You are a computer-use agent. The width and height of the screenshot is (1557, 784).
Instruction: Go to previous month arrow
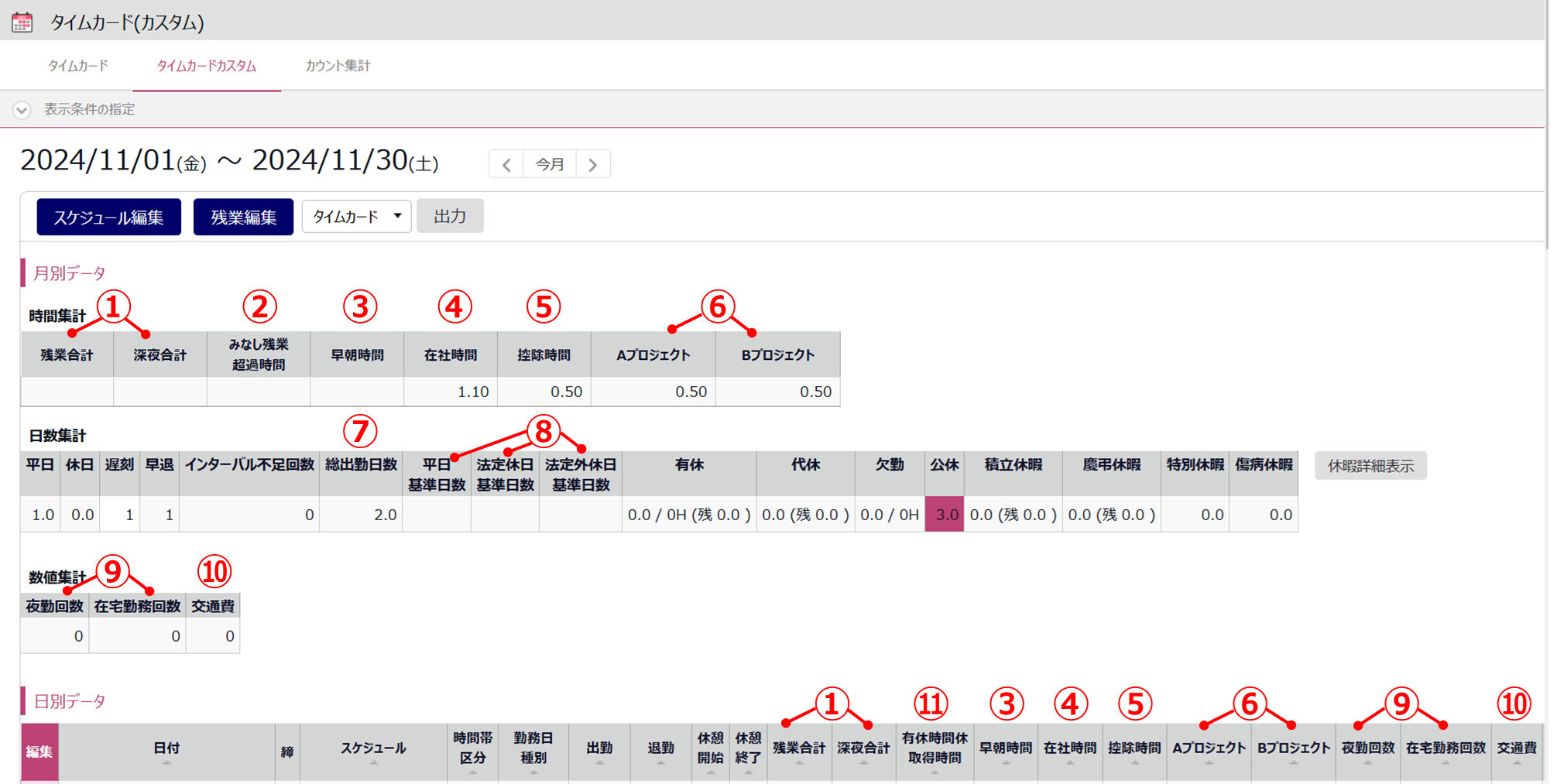[x=506, y=164]
